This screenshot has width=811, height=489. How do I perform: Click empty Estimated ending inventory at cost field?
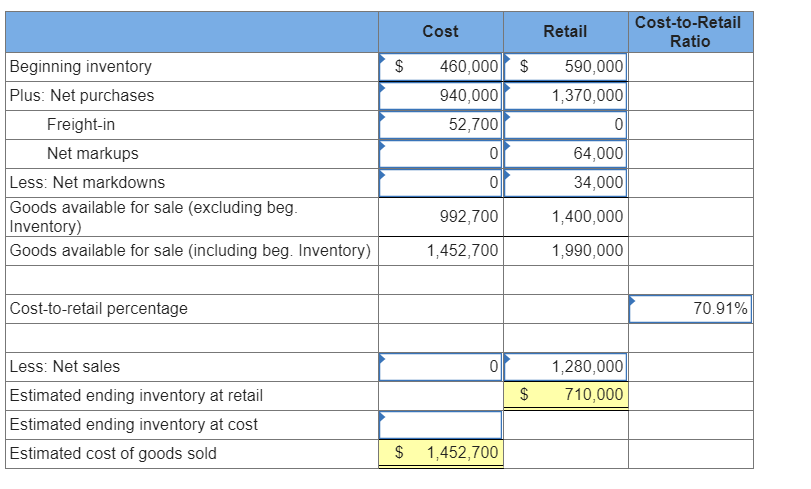coord(441,425)
